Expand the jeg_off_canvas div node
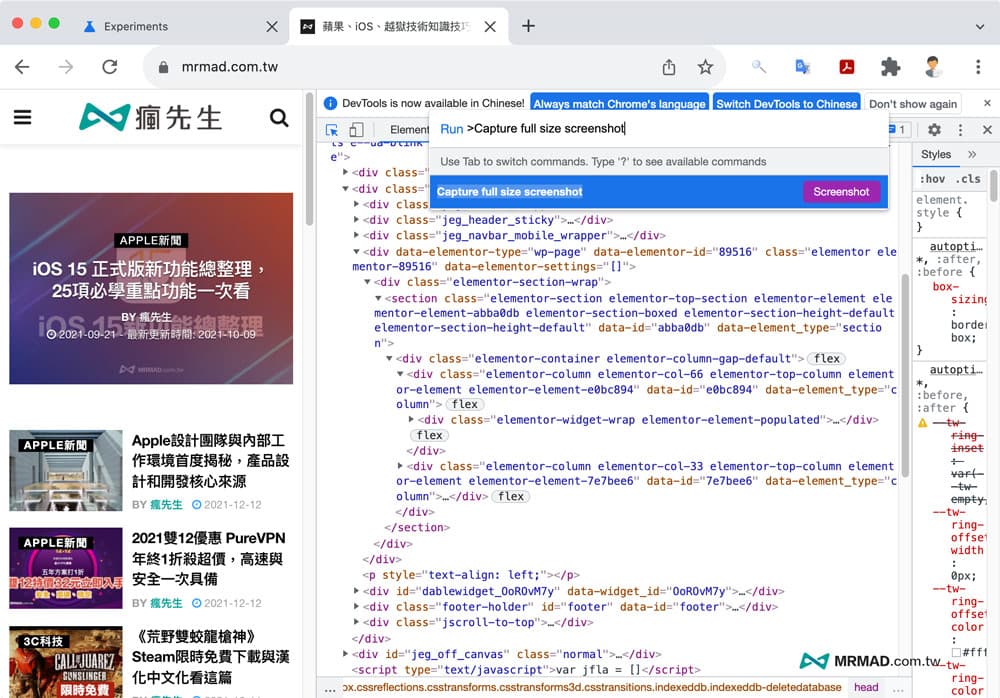Screen dimensions: 1000x698 [x=345, y=654]
